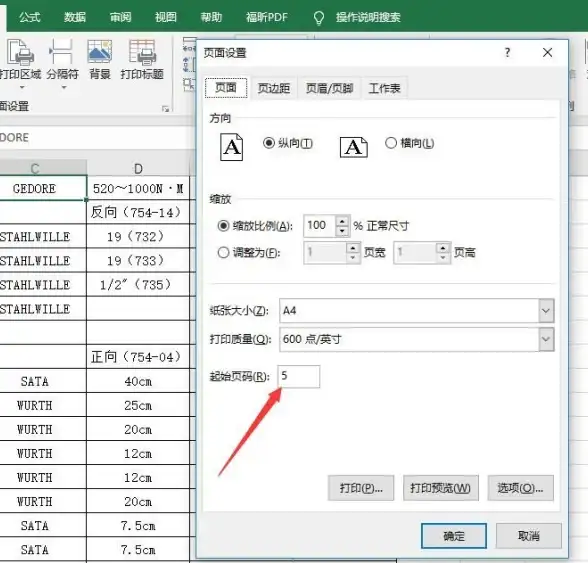Increase the 页高 pages tall spinner

443,248
